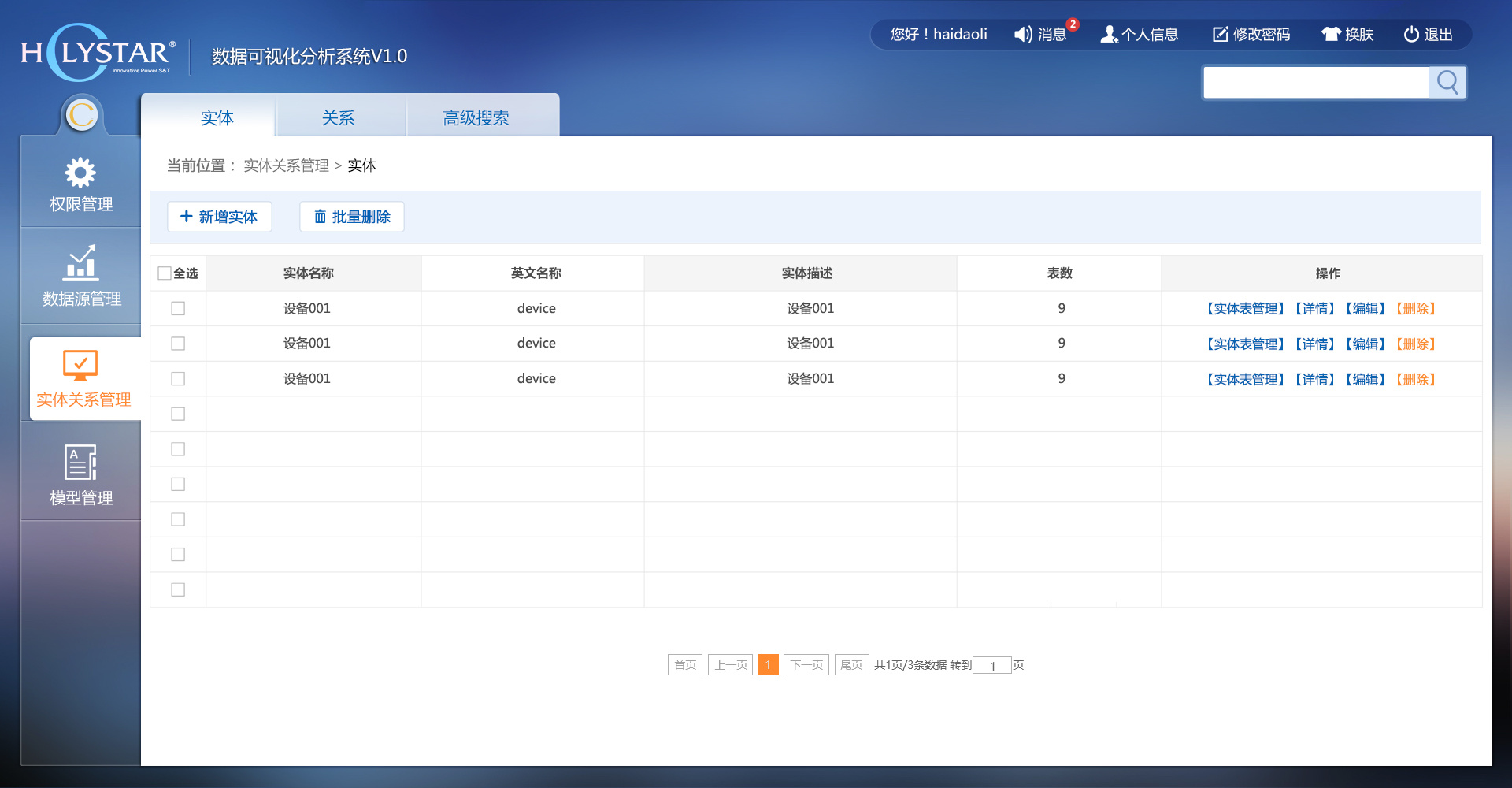
Task: Open the 实体关系管理 breadcrumb link
Action: click(x=286, y=165)
